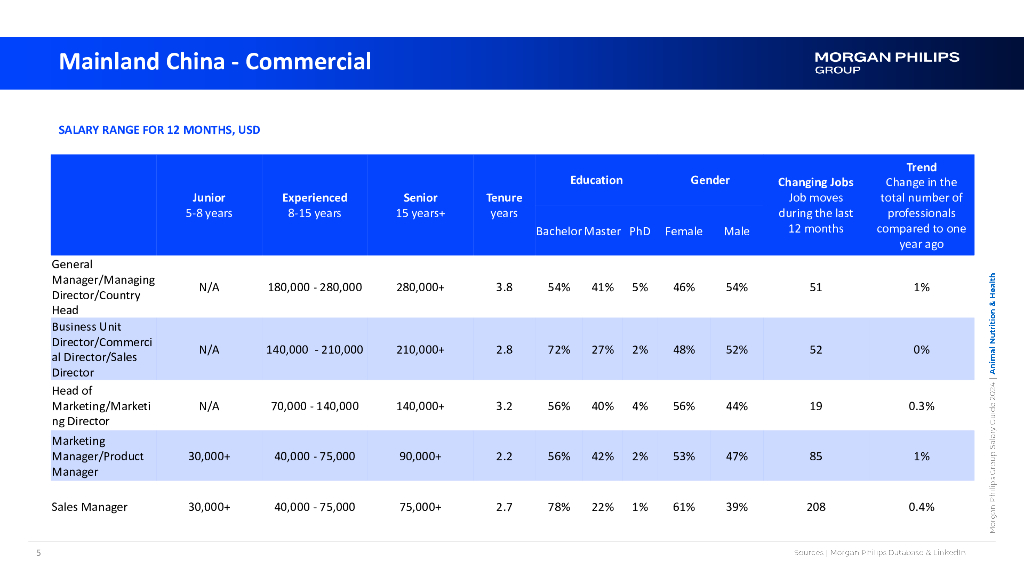Viewport: 1024px width, 576px height.
Task: Click the 208 Changing Jobs value
Action: [815, 507]
